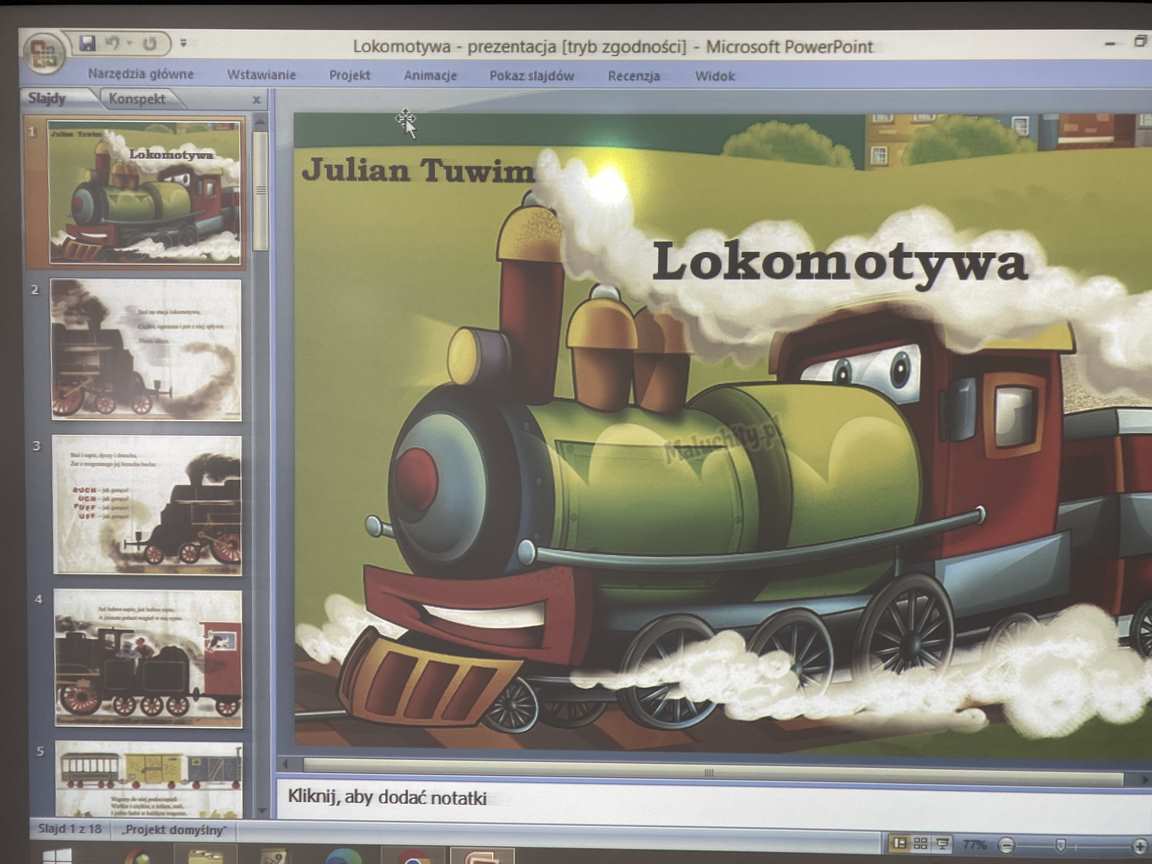Select slide 3 thumbnail in the pane

[147, 504]
